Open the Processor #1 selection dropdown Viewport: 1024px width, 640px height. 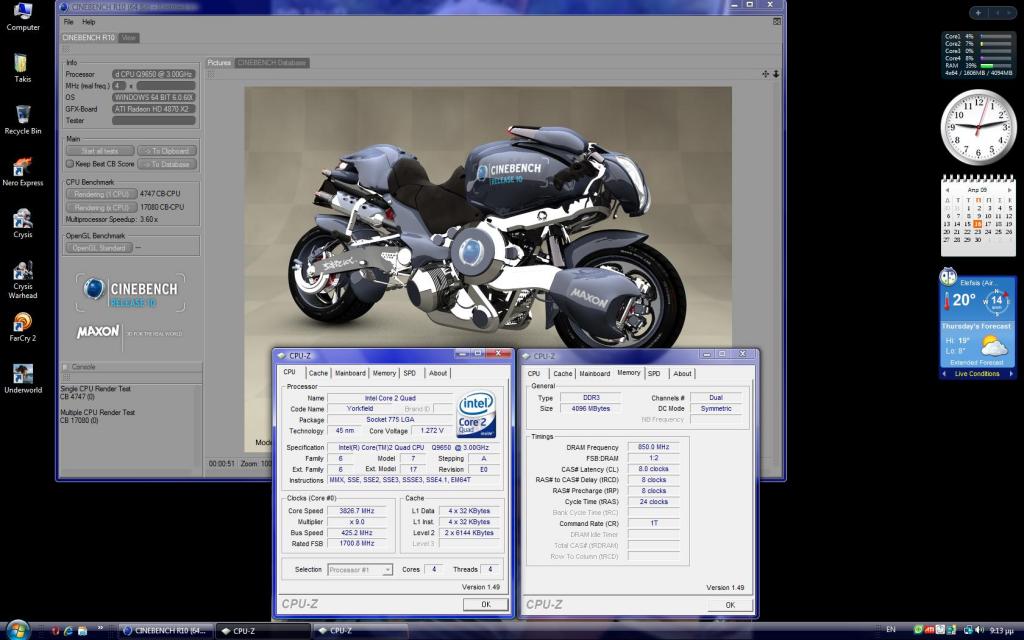tap(360, 570)
